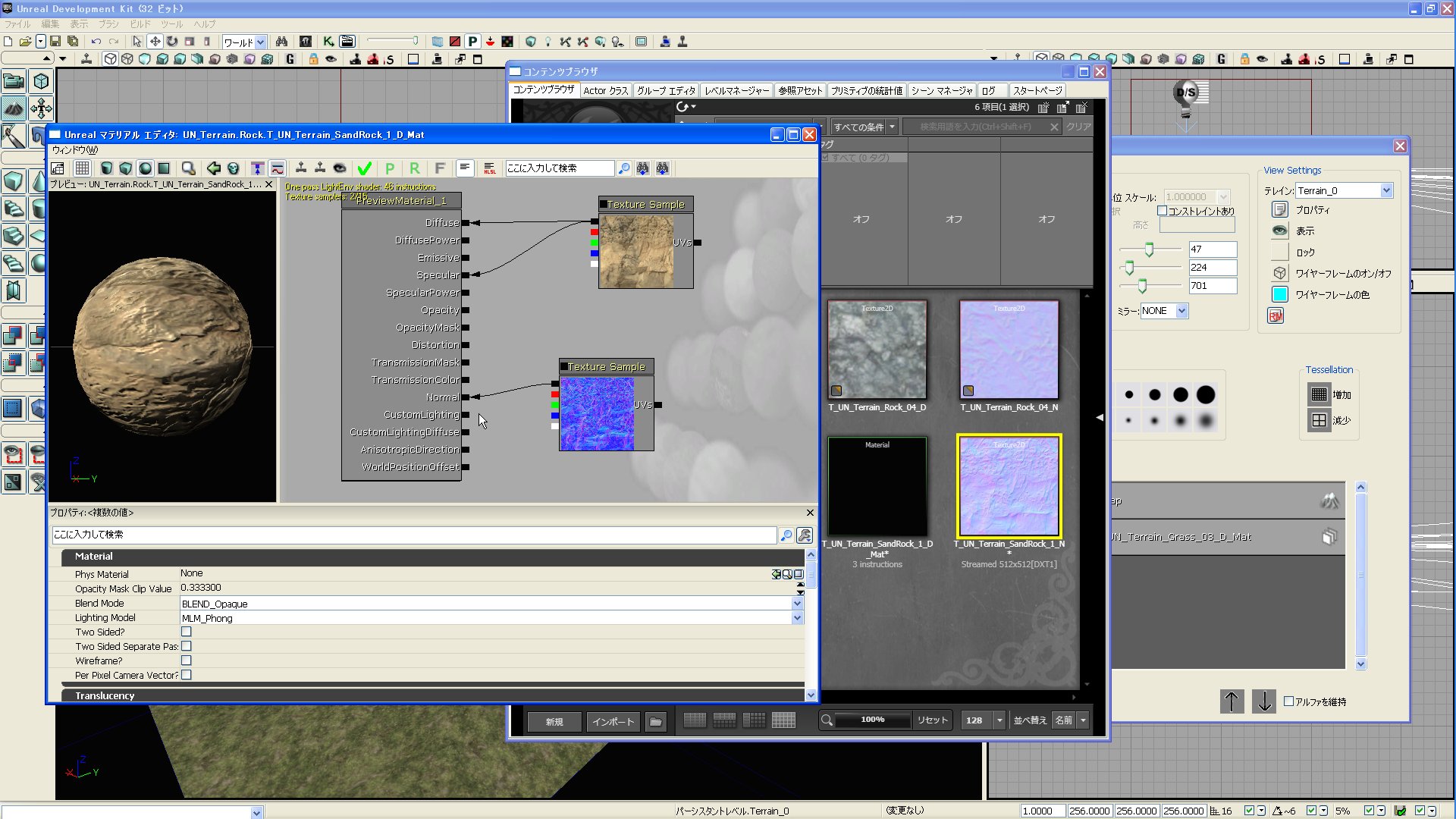Check the alpha preserve checkbox
1456x819 pixels.
(x=1288, y=701)
